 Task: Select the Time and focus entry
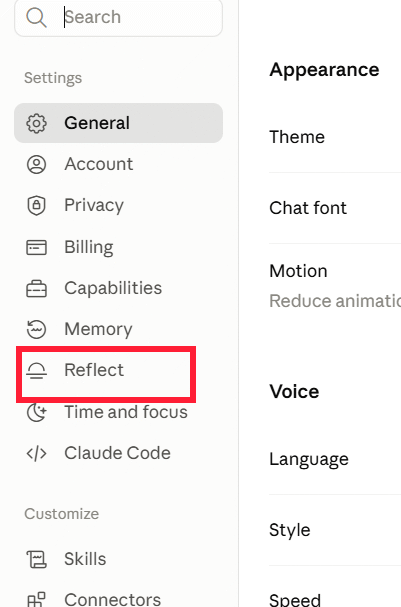click(118, 412)
